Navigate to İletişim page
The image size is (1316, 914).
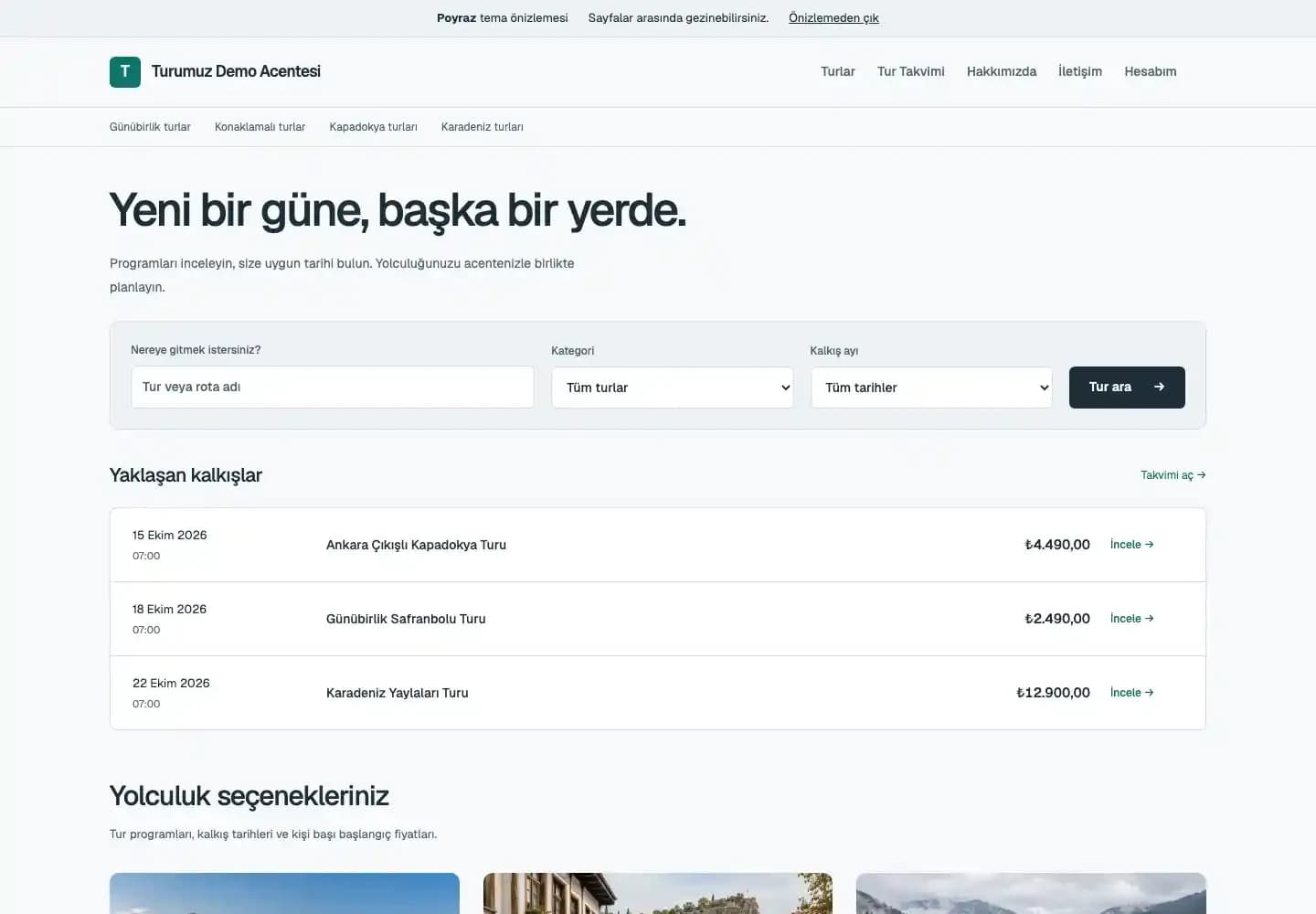pyautogui.click(x=1080, y=71)
